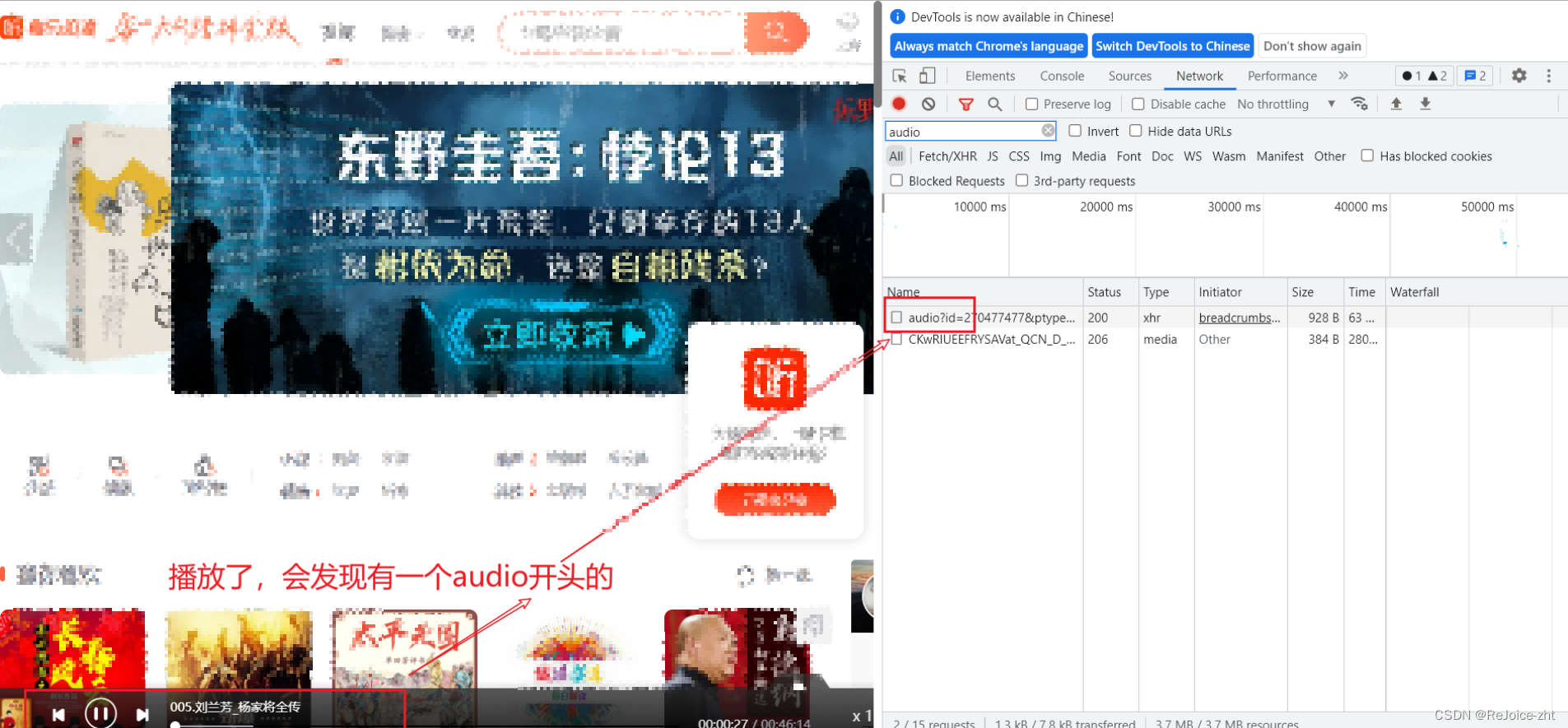The width and height of the screenshot is (1568, 728).
Task: Open the breadcrumbs initiator link
Action: pyautogui.click(x=1239, y=318)
